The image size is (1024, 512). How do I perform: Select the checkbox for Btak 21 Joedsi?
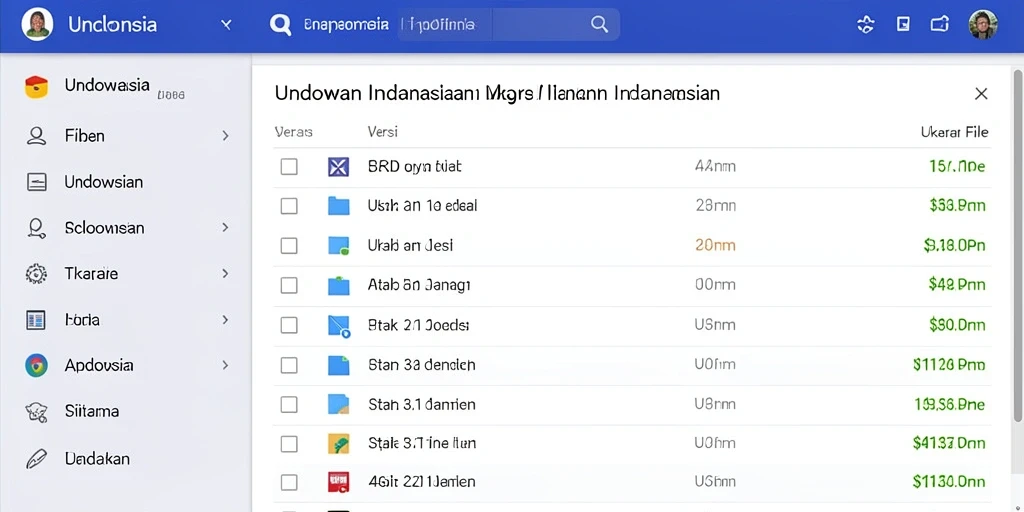point(289,325)
